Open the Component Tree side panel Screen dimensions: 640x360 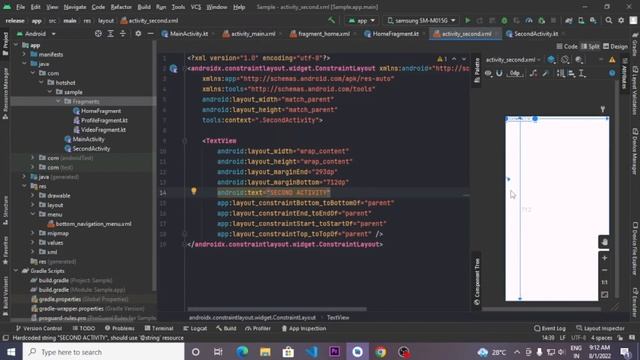click(x=476, y=282)
